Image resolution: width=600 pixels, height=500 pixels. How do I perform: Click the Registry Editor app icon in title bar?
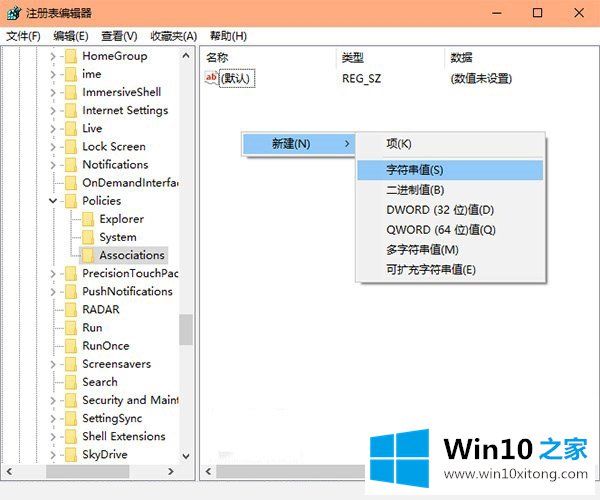click(14, 13)
